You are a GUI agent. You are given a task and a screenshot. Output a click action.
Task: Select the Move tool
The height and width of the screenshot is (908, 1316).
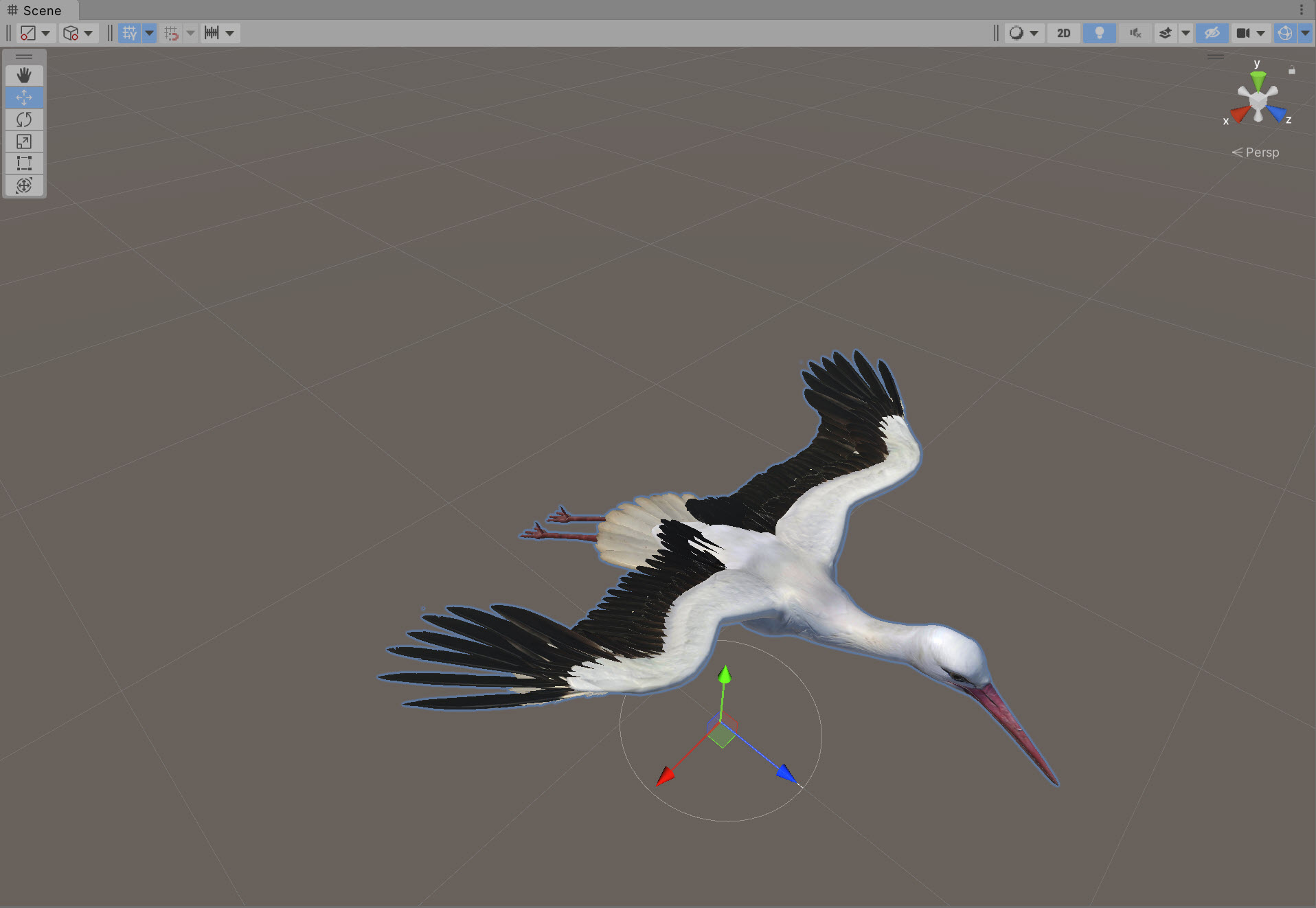[24, 97]
